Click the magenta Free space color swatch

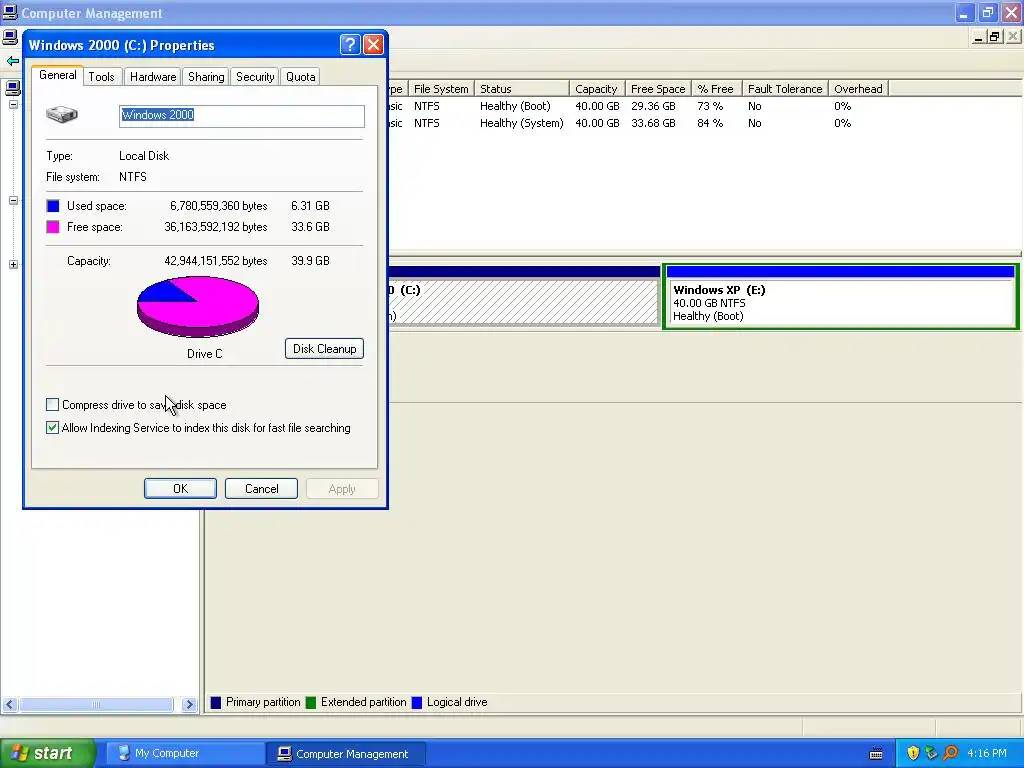pyautogui.click(x=53, y=227)
